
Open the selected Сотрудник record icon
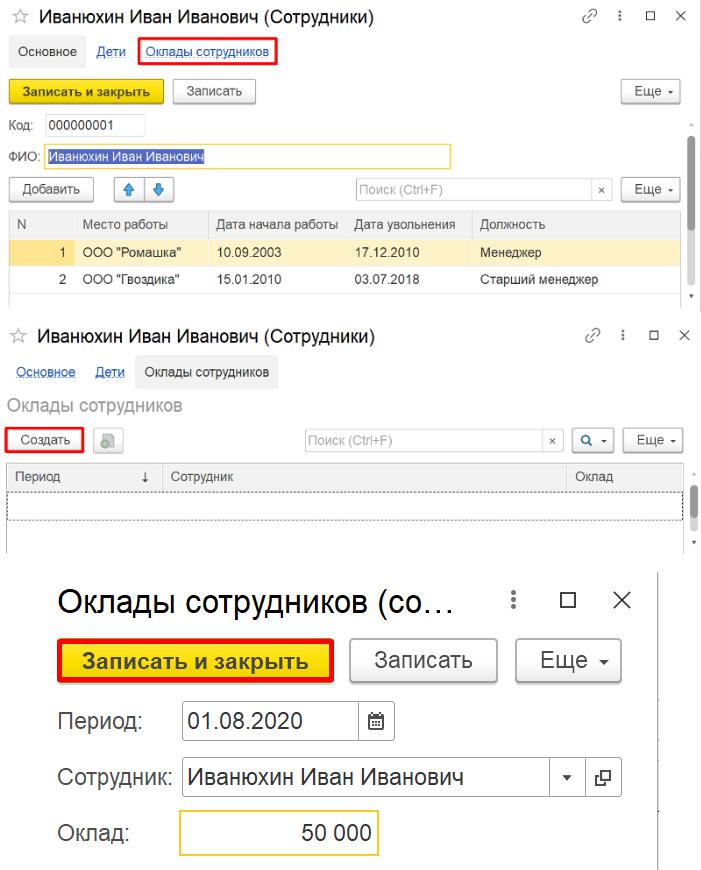pos(603,777)
